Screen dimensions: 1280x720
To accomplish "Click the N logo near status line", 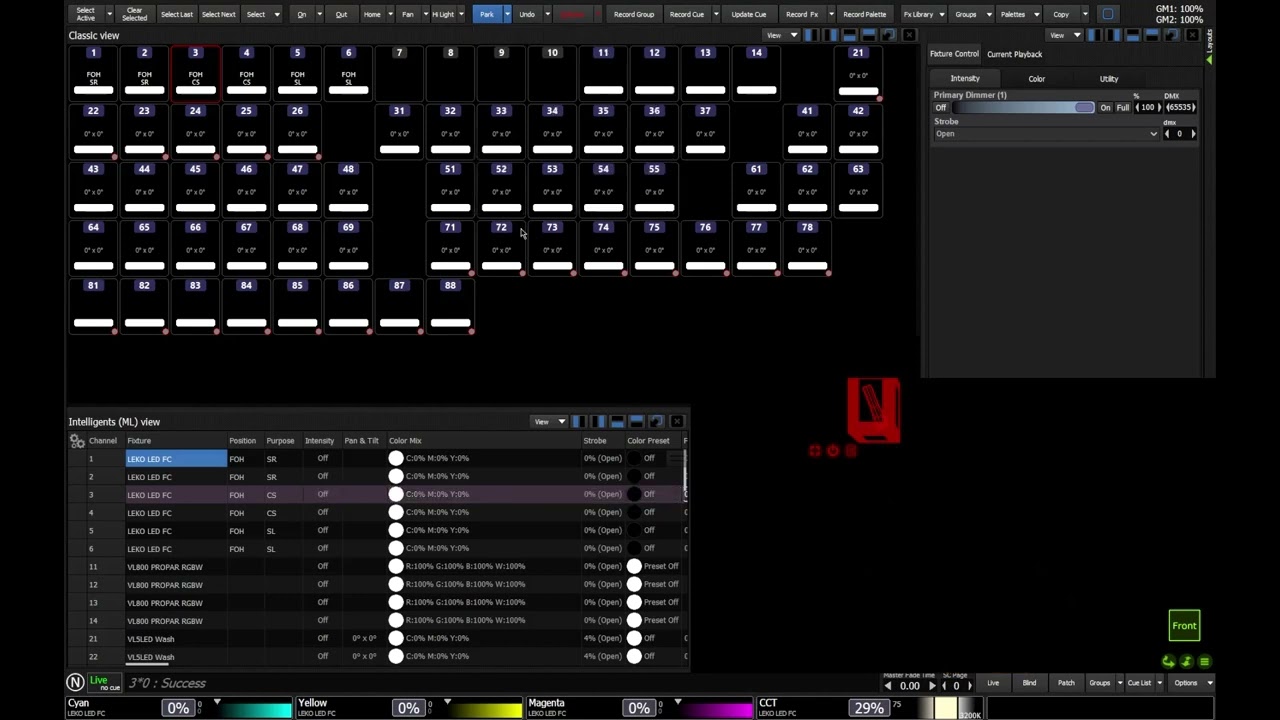I will (75, 683).
